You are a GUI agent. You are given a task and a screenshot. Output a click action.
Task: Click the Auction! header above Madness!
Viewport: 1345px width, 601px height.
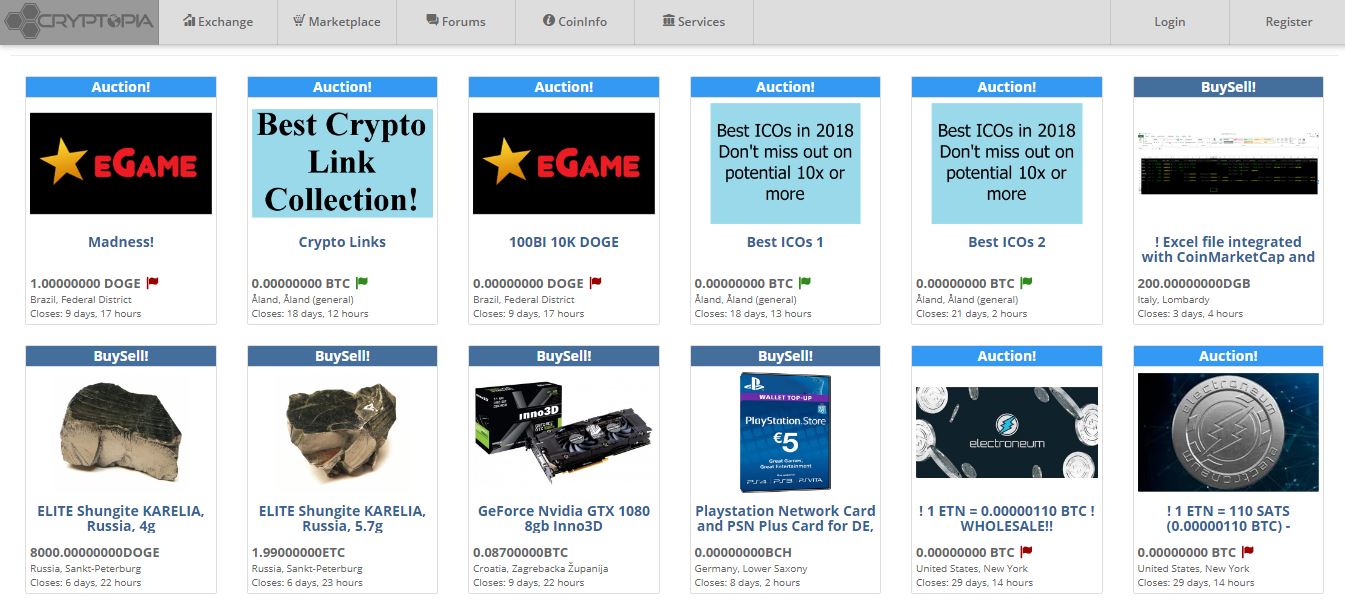point(121,87)
